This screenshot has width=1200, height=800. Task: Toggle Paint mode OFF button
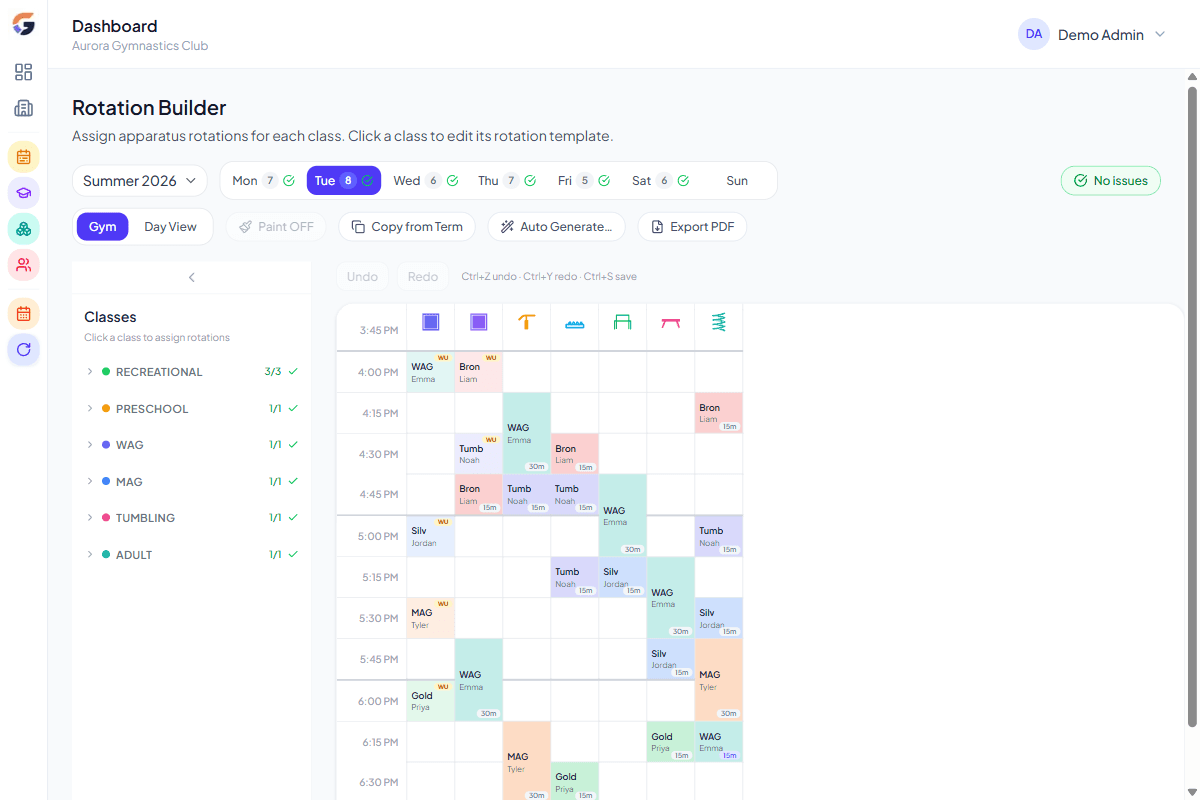(x=276, y=227)
